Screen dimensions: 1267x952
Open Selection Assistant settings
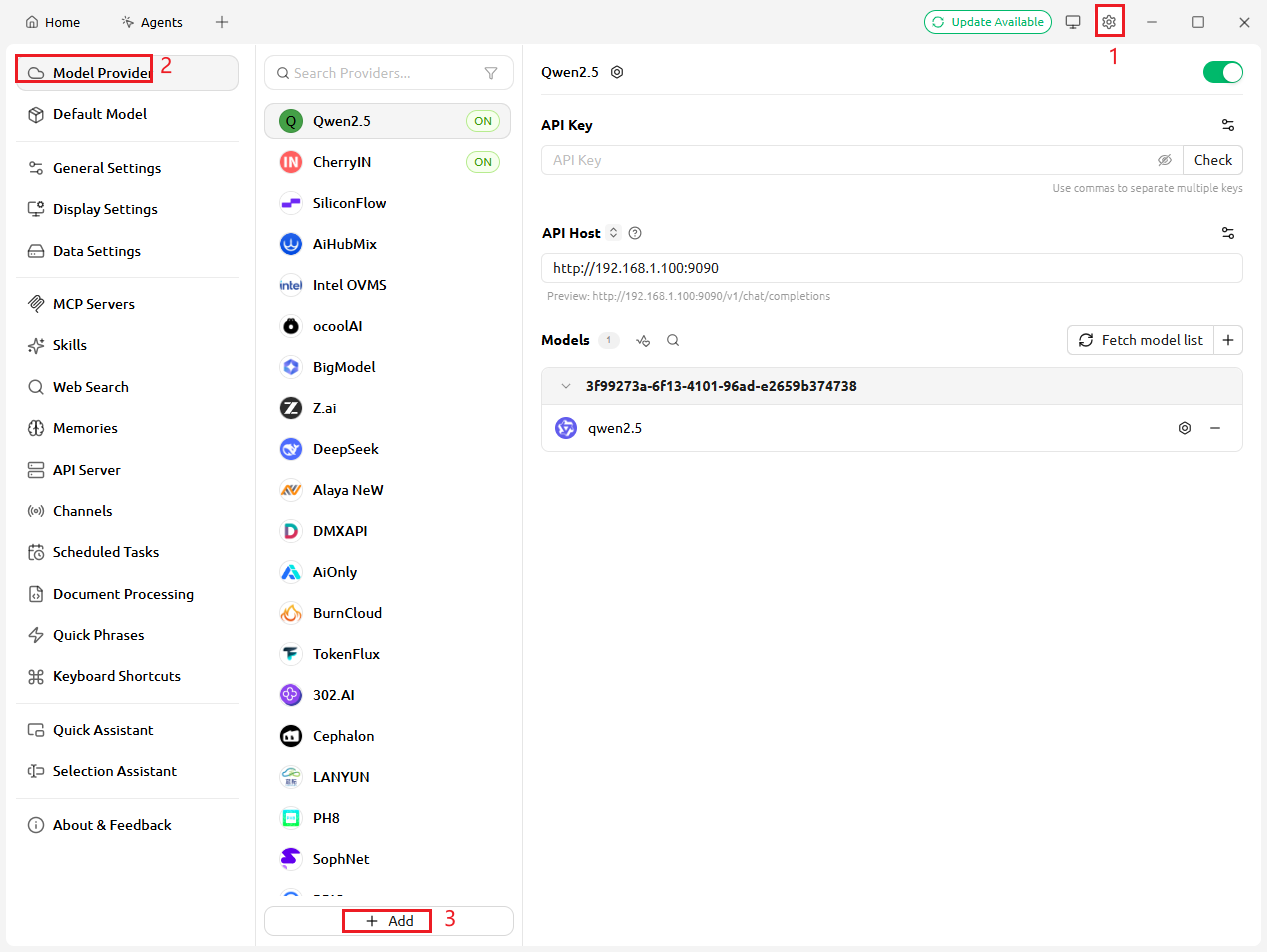click(128, 771)
